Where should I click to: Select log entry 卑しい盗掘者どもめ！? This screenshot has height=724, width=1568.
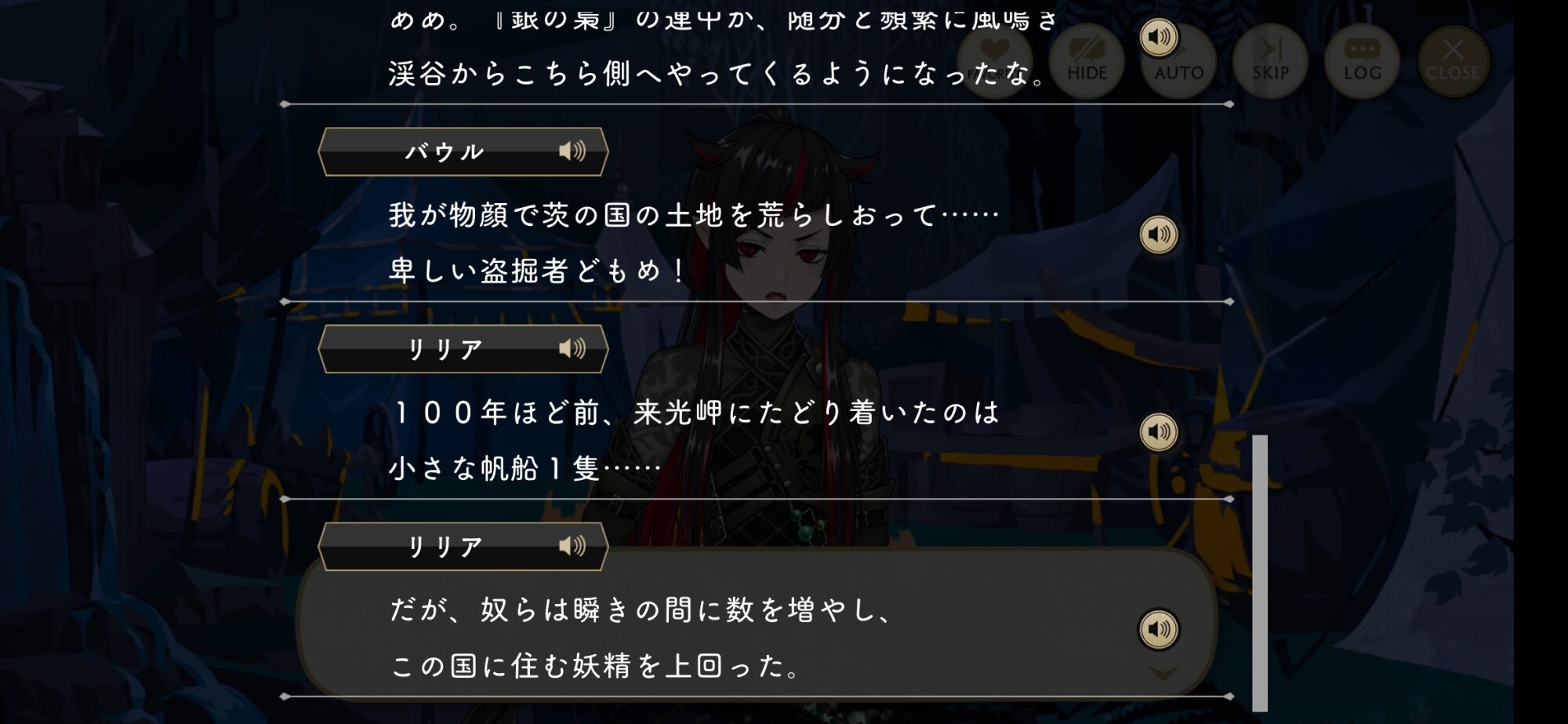coord(537,271)
